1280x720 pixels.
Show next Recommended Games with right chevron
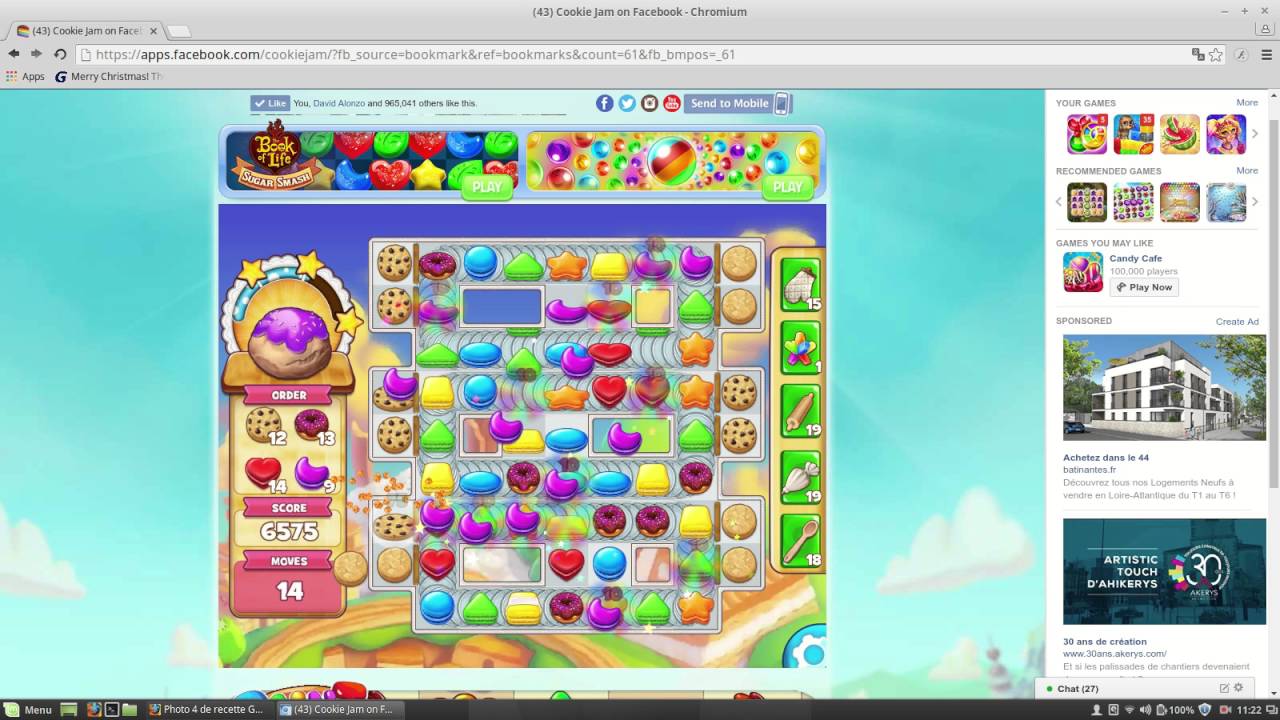1255,202
